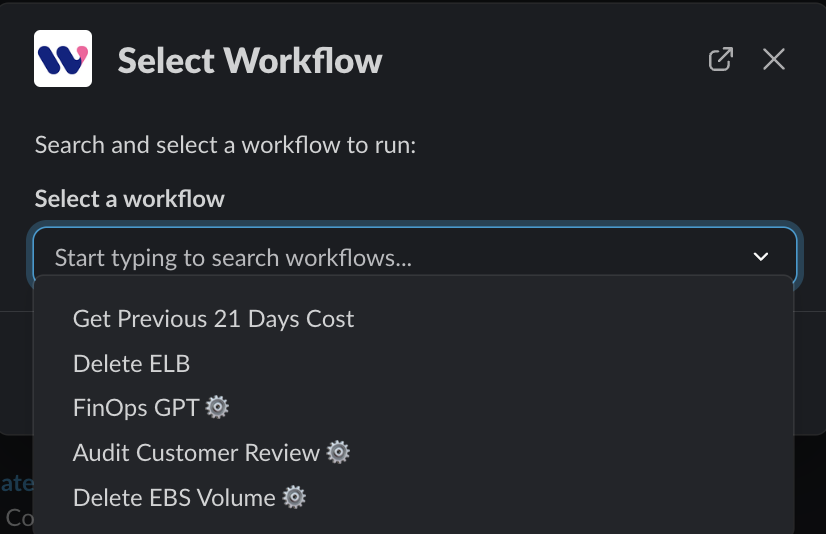The image size is (826, 534).
Task: Click the gear icon beside FinOps GPT
Action: [x=218, y=407]
